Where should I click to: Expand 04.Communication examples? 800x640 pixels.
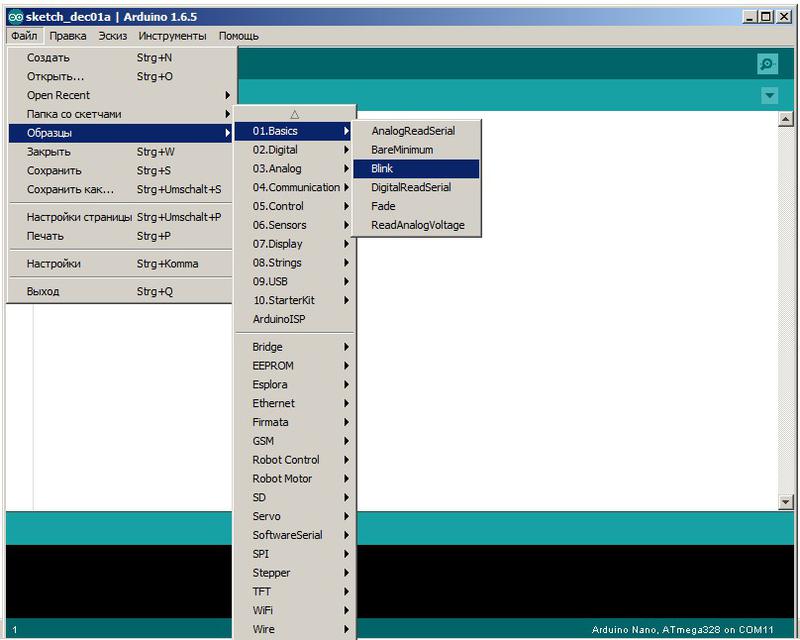[x=294, y=188]
